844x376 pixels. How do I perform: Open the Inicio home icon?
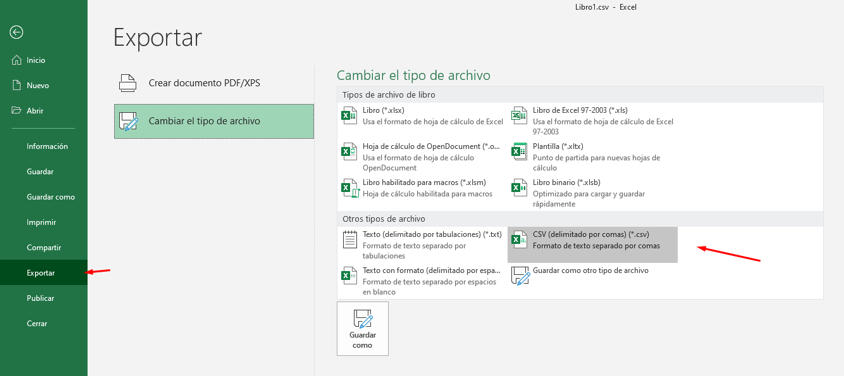[x=16, y=60]
